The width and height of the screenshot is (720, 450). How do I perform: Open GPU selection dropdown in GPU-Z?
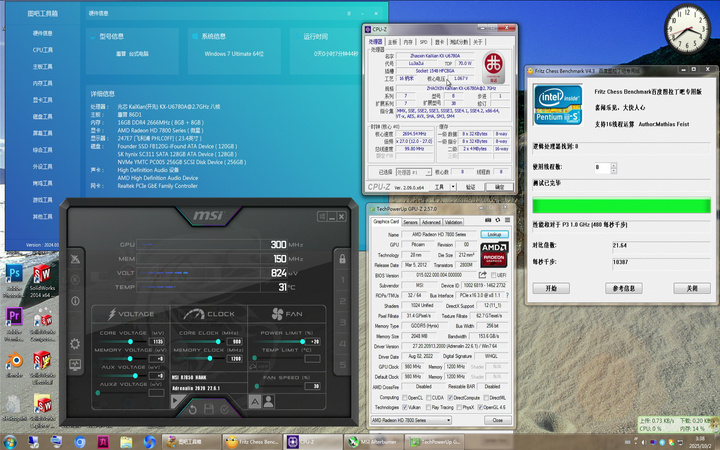tap(411, 420)
